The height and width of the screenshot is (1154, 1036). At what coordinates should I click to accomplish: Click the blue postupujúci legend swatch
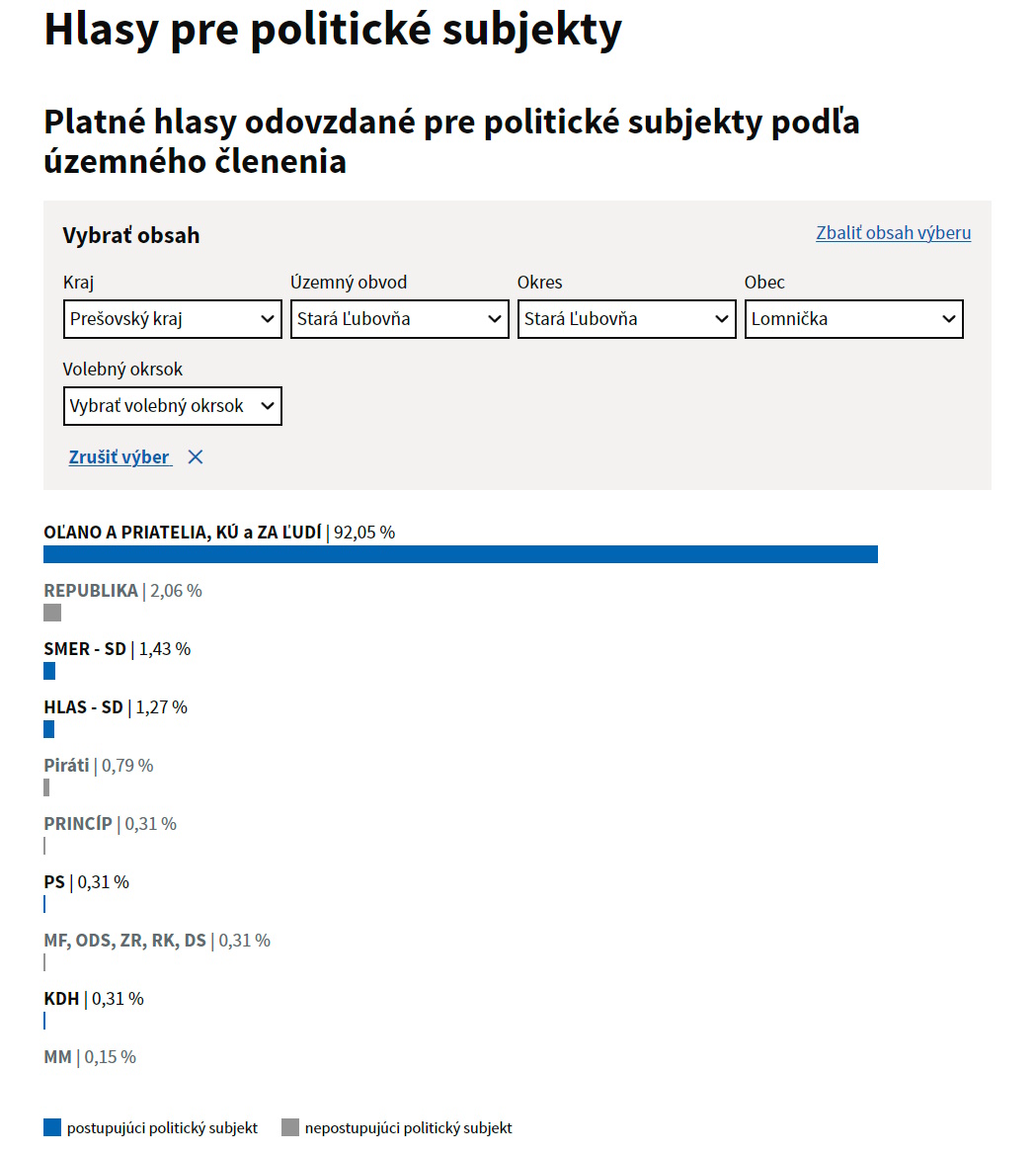[52, 1127]
